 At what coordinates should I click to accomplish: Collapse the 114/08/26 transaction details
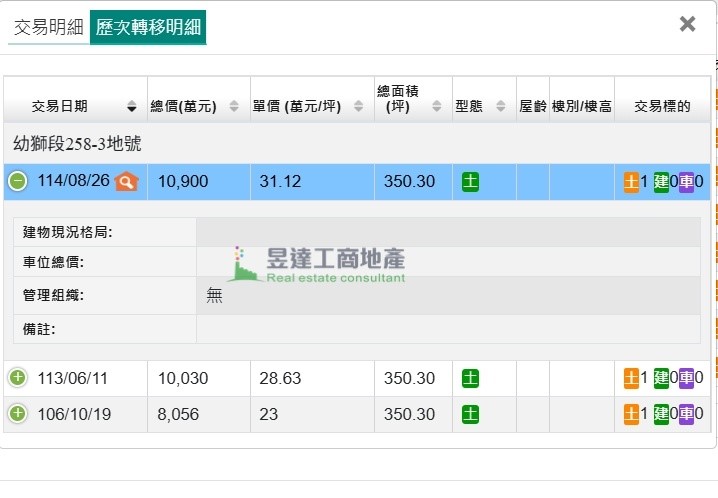click(18, 181)
